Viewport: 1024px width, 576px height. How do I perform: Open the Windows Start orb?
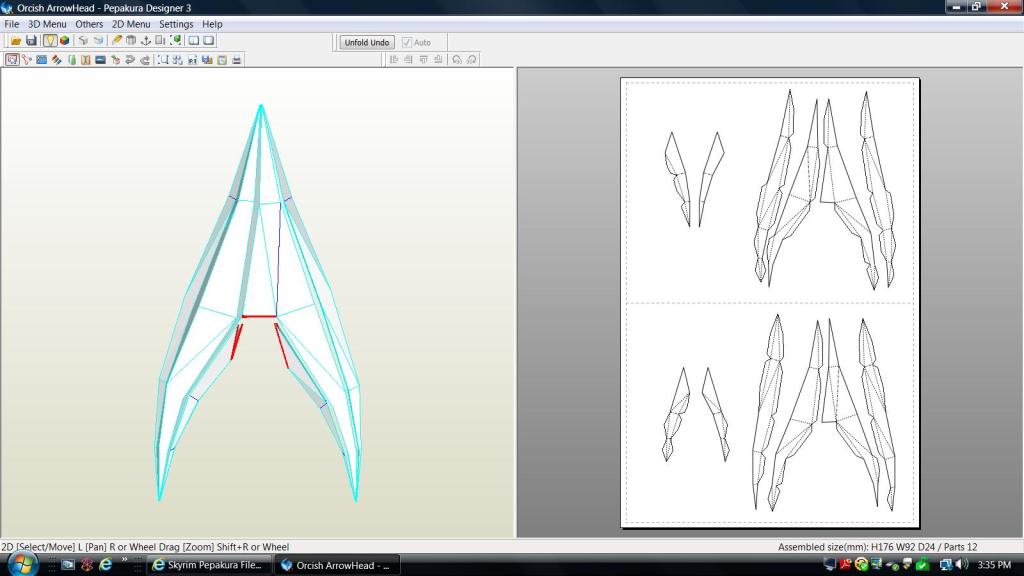pos(23,564)
